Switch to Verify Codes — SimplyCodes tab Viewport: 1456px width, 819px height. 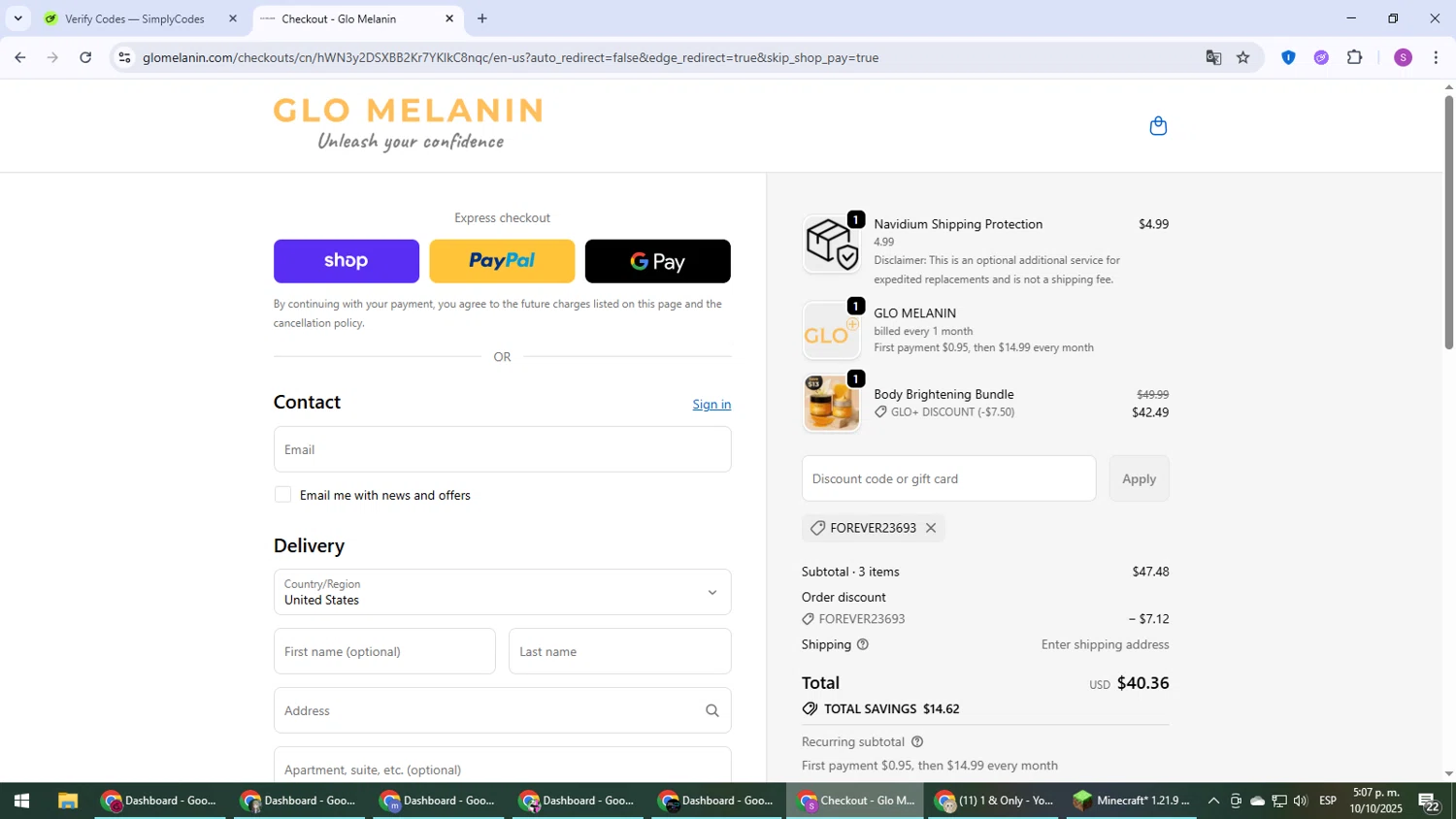pos(135,18)
